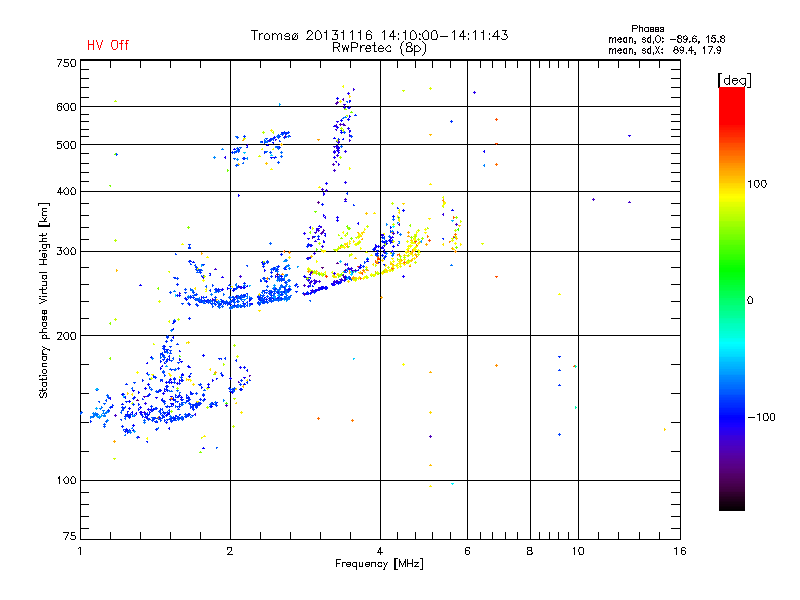Click the y-axis tick label '400'
Image resolution: width=800 pixels, height=600 pixels.
click(66, 192)
